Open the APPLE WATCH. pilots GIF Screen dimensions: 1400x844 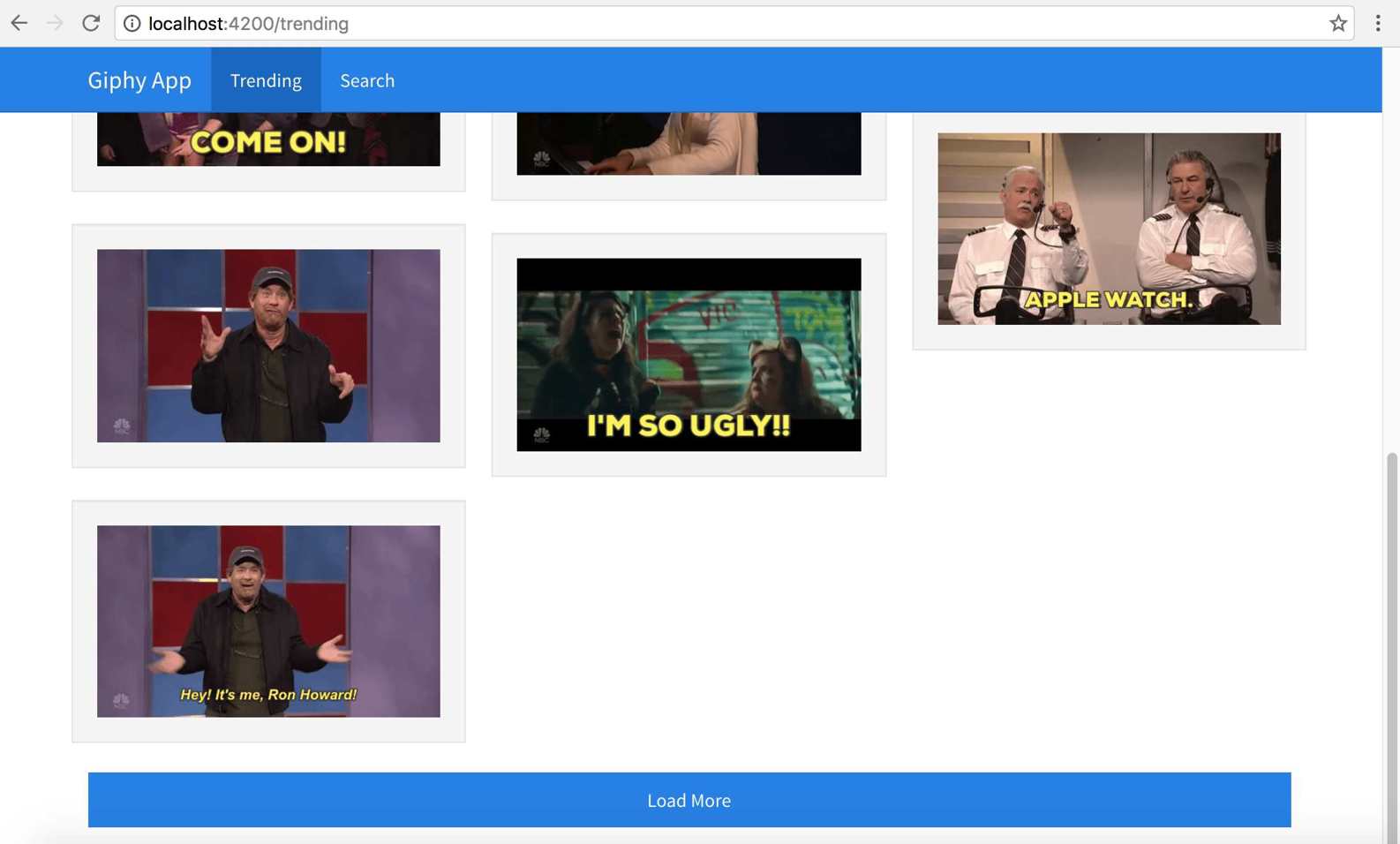point(1109,229)
